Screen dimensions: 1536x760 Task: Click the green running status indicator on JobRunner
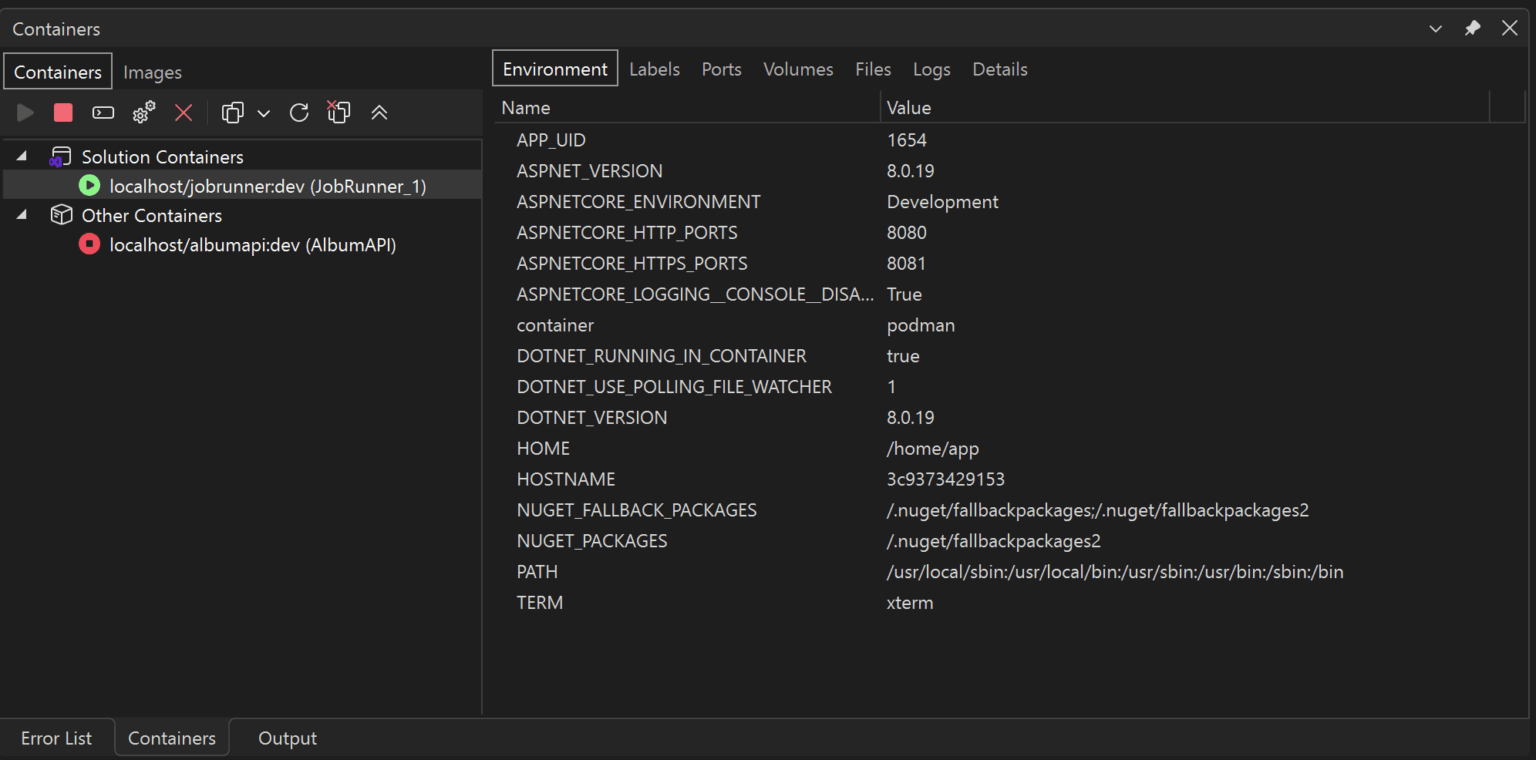pyautogui.click(x=89, y=185)
